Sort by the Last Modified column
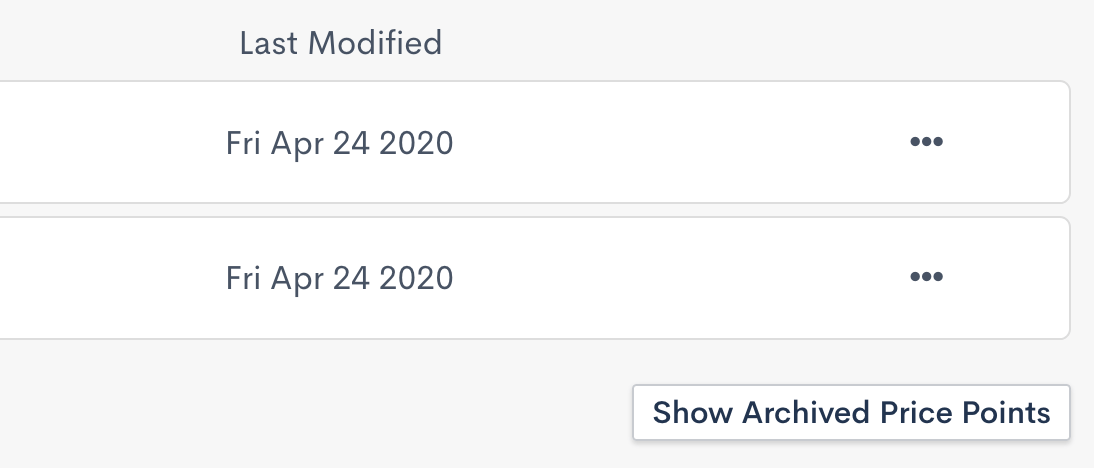Viewport: 1094px width, 468px height. (340, 43)
